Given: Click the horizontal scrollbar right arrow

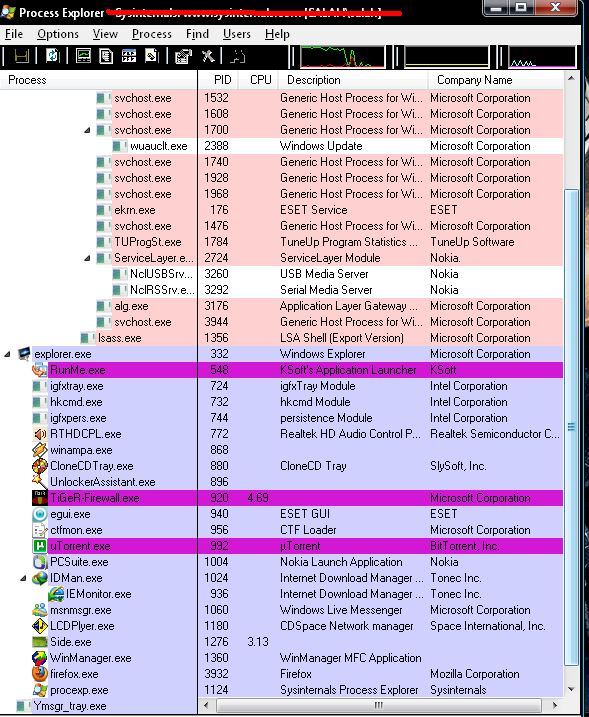Looking at the screenshot, I should 555,705.
